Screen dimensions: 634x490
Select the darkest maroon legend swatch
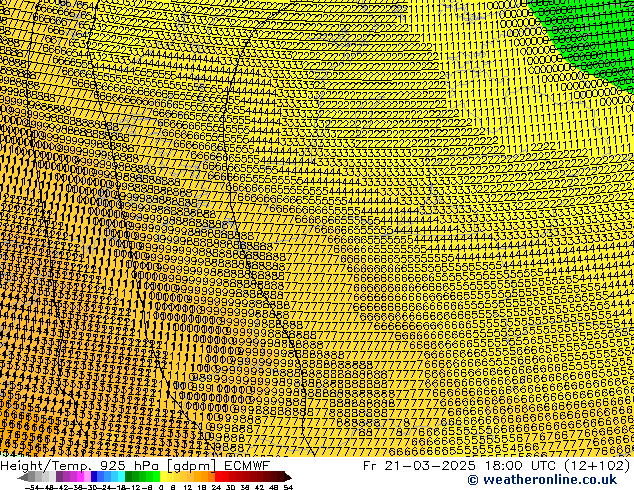click(x=281, y=476)
